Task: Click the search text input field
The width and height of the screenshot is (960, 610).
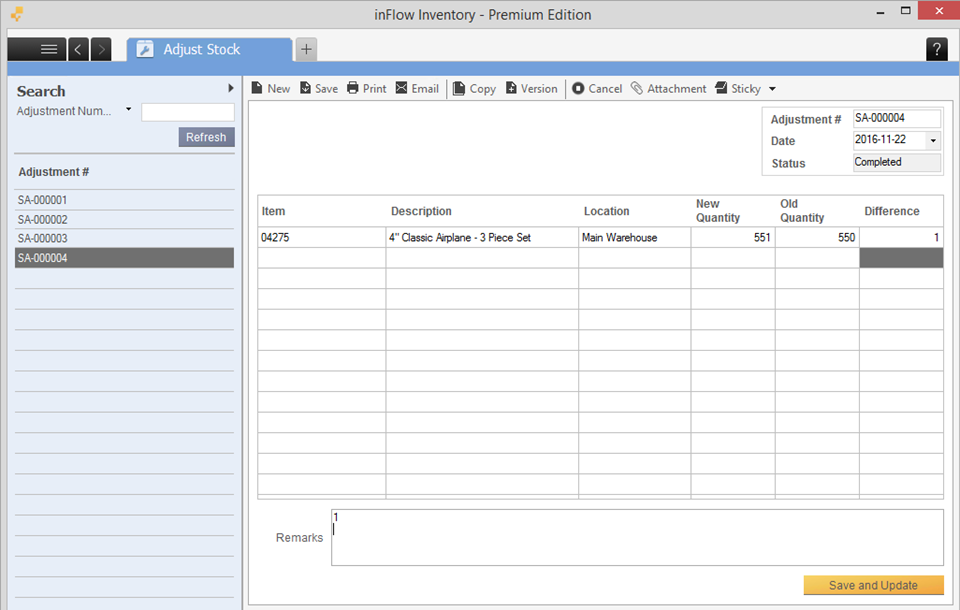Action: [x=188, y=112]
